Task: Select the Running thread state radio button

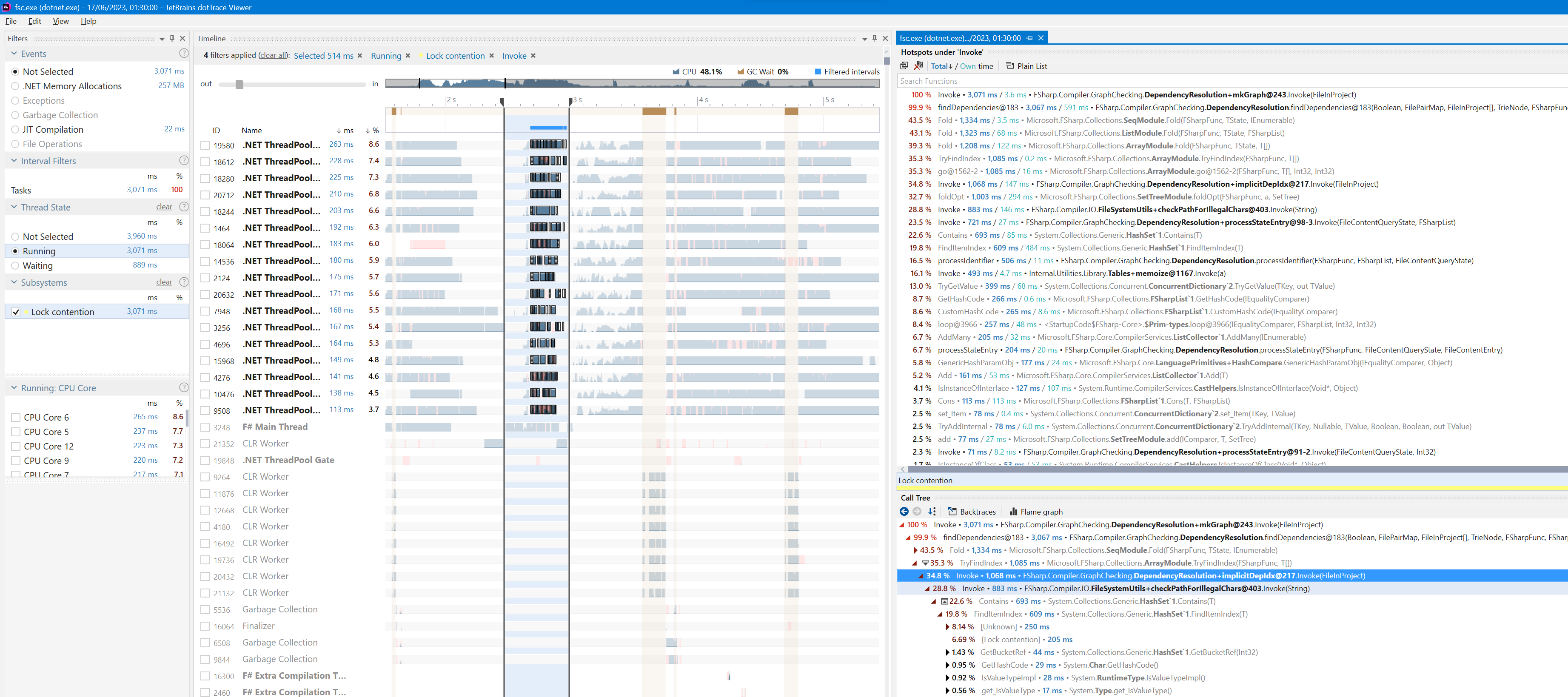Action: pyautogui.click(x=15, y=251)
